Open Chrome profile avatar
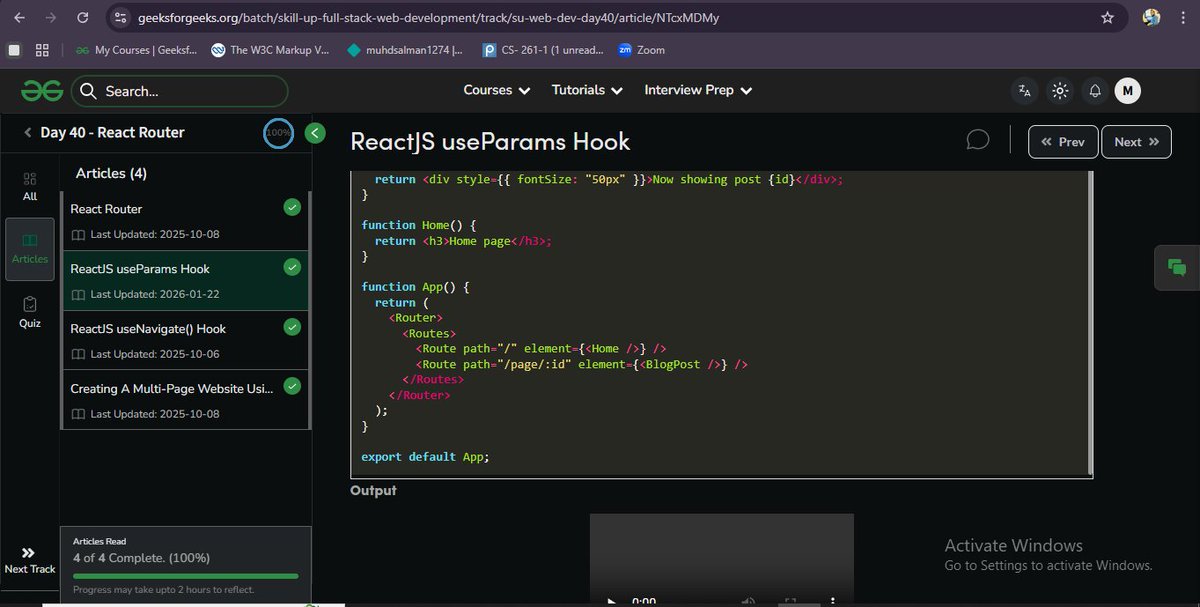The width and height of the screenshot is (1200, 607). (1151, 17)
